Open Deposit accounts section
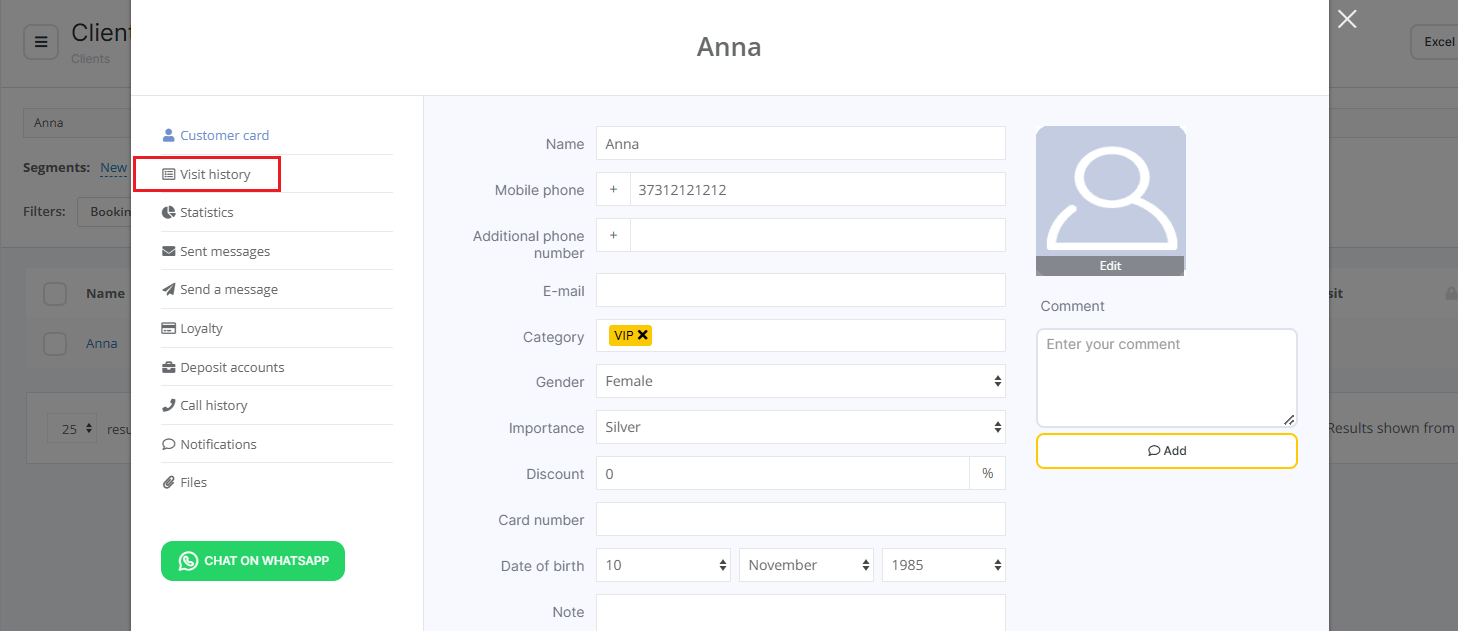The image size is (1458, 631). pos(232,367)
